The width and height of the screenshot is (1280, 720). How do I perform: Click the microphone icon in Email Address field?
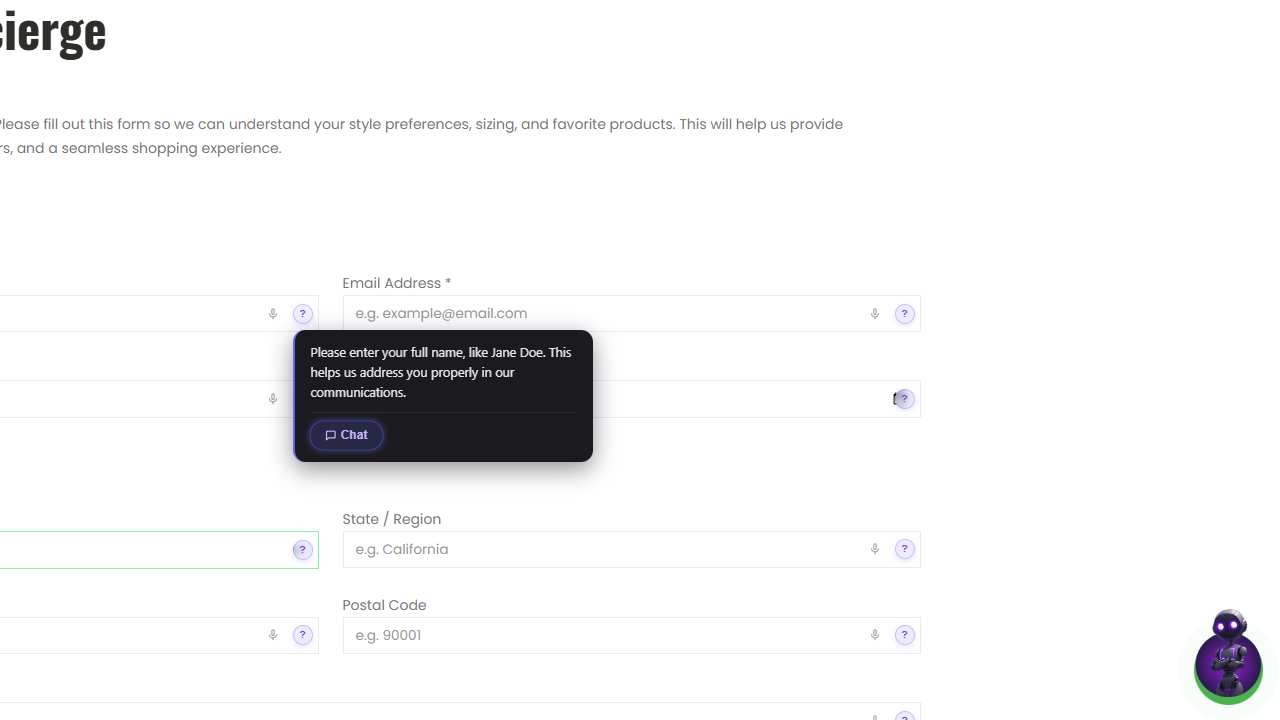tap(875, 313)
